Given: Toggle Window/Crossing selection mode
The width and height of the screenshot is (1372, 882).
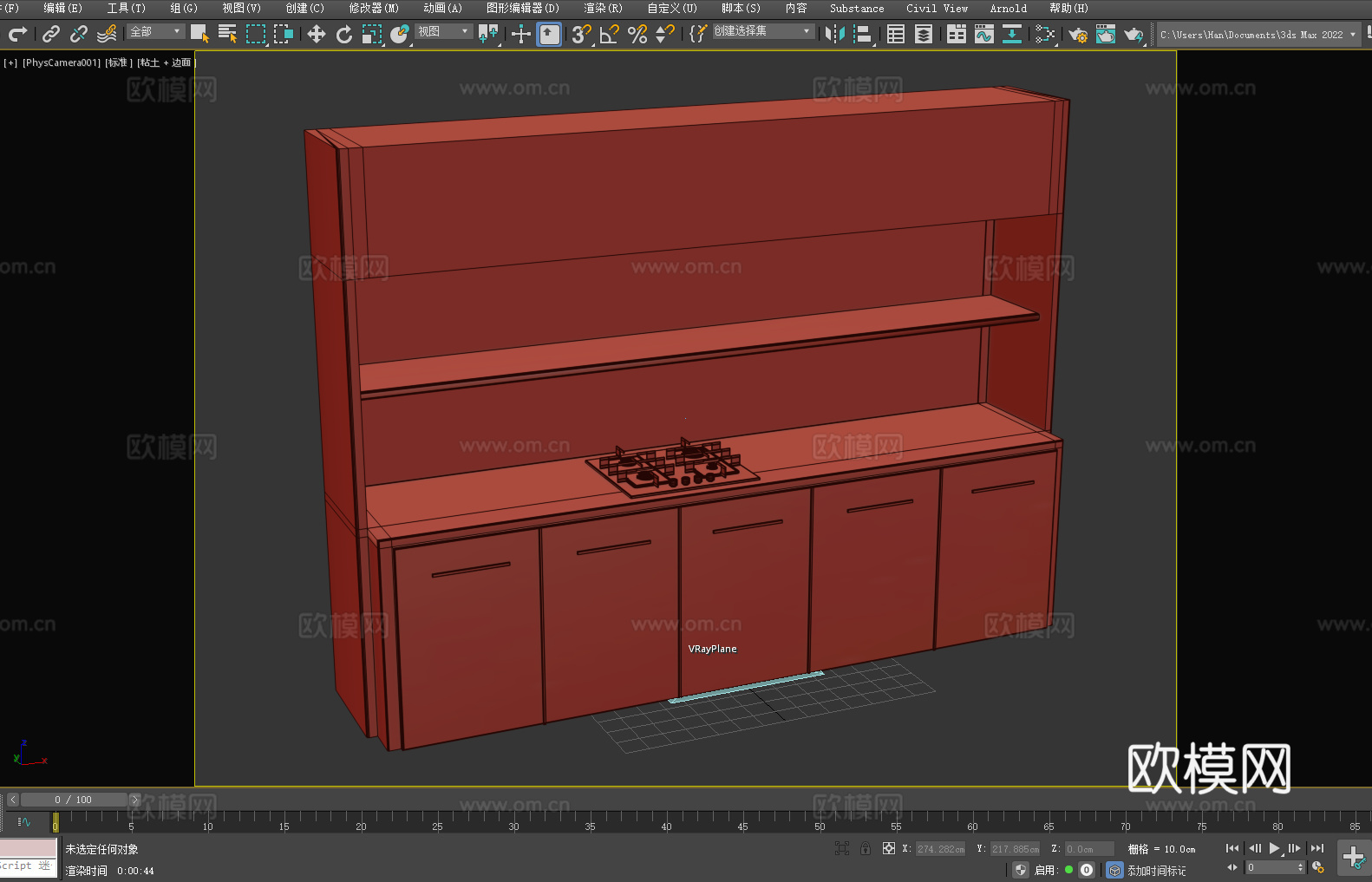Looking at the screenshot, I should 284,34.
